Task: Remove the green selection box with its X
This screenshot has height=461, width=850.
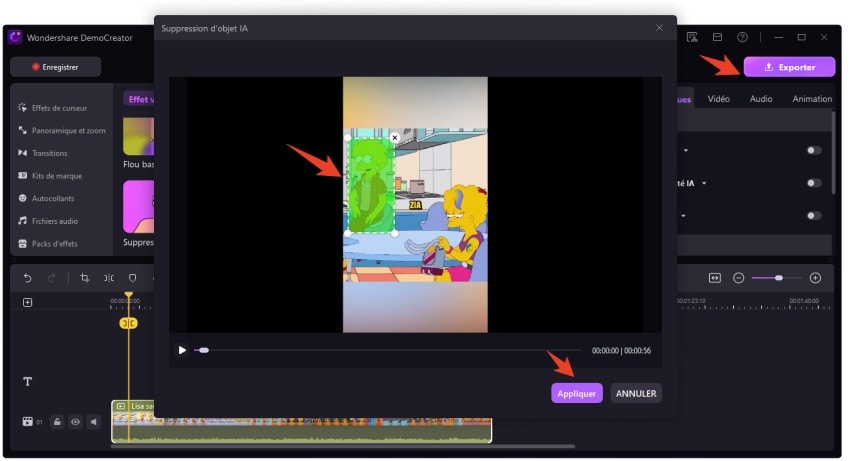Action: point(395,138)
